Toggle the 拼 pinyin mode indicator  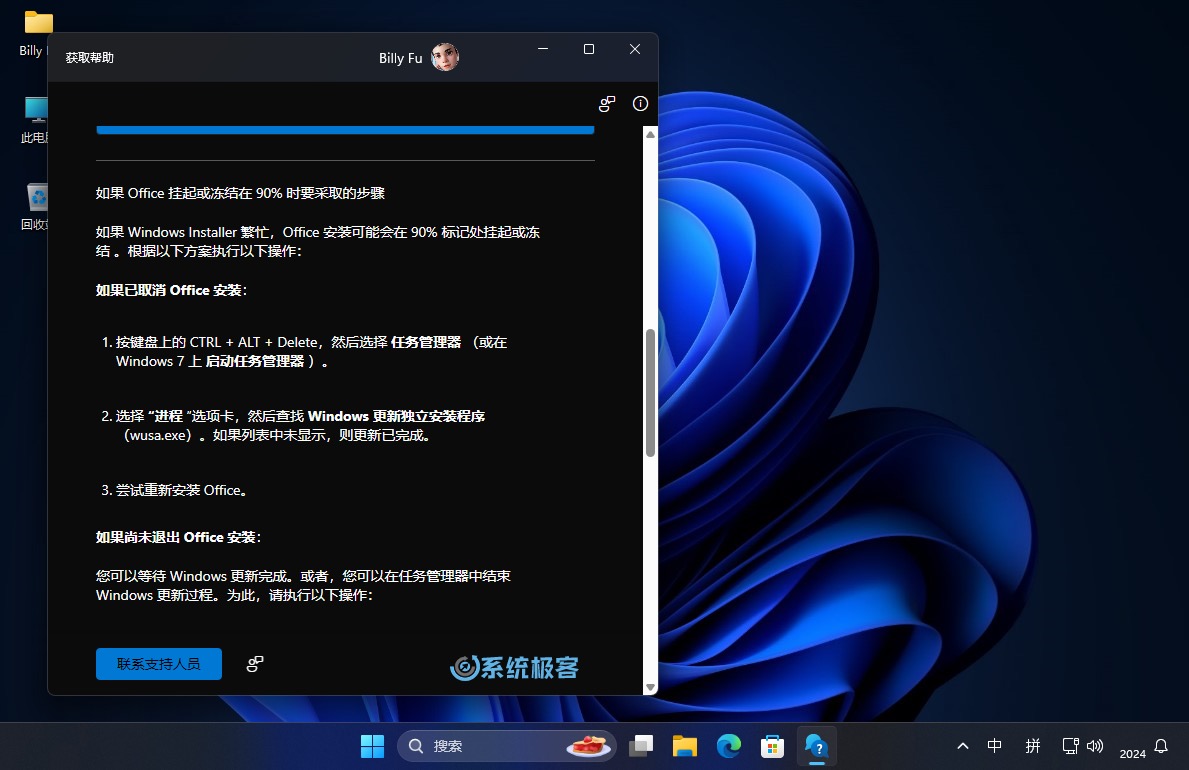click(1032, 745)
